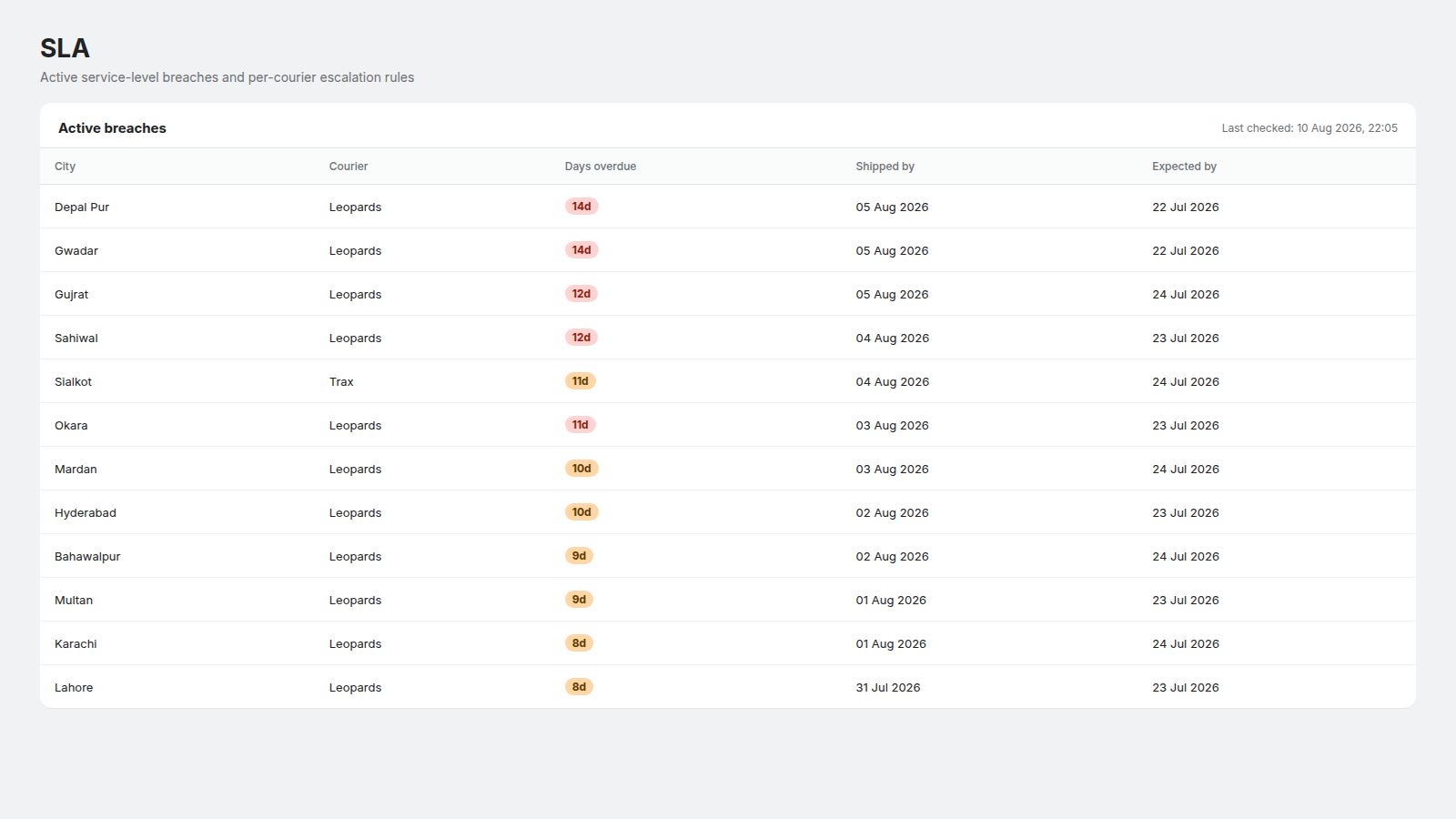
Task: Click the 8d badge in Karachi row
Action: click(x=579, y=643)
